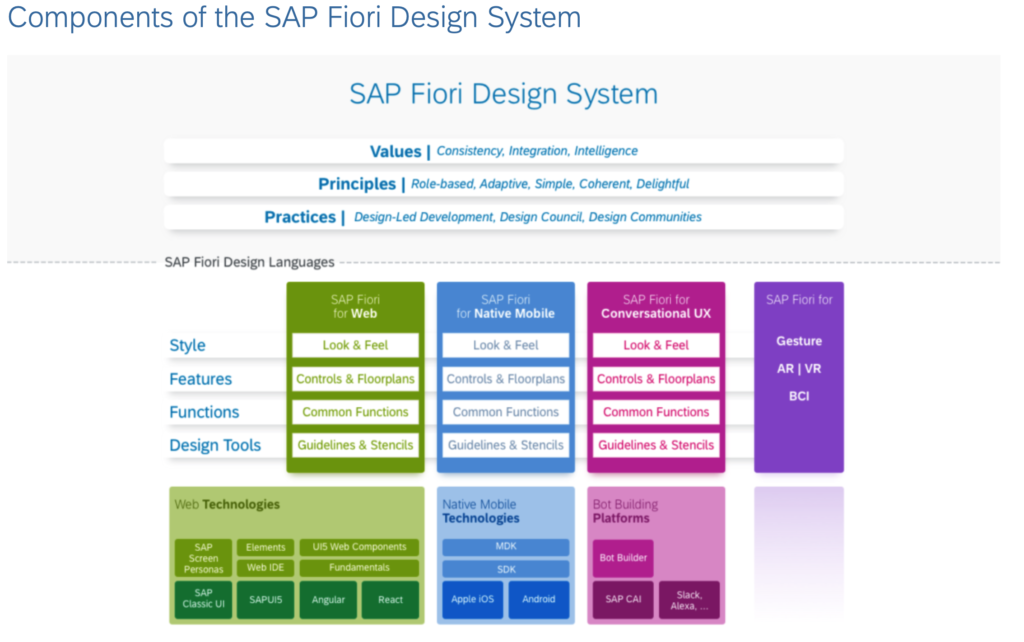Click the 'Bot Building Platforms' panel label
1024x642 pixels.
pyautogui.click(x=625, y=511)
